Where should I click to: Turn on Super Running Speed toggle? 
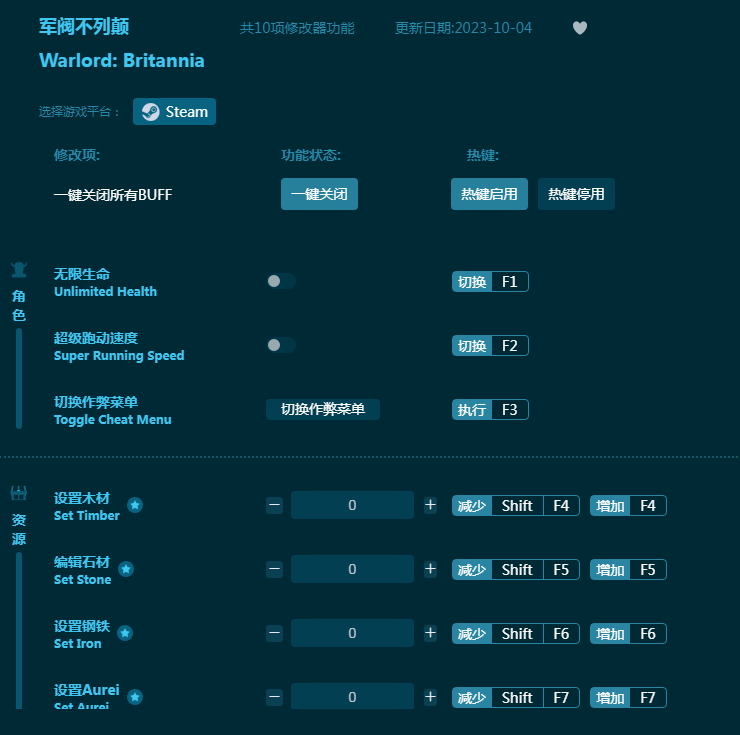281,346
